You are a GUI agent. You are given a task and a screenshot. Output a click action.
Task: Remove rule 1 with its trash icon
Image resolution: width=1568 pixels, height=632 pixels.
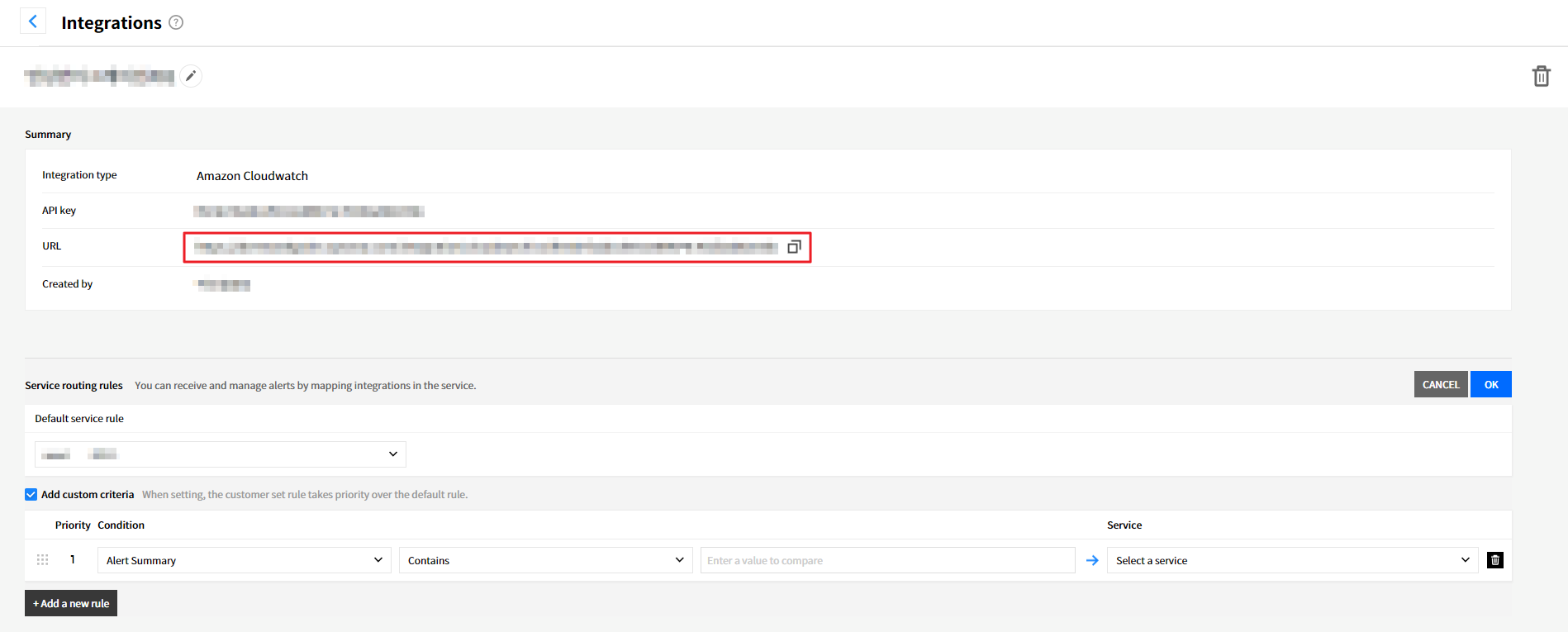point(1494,560)
